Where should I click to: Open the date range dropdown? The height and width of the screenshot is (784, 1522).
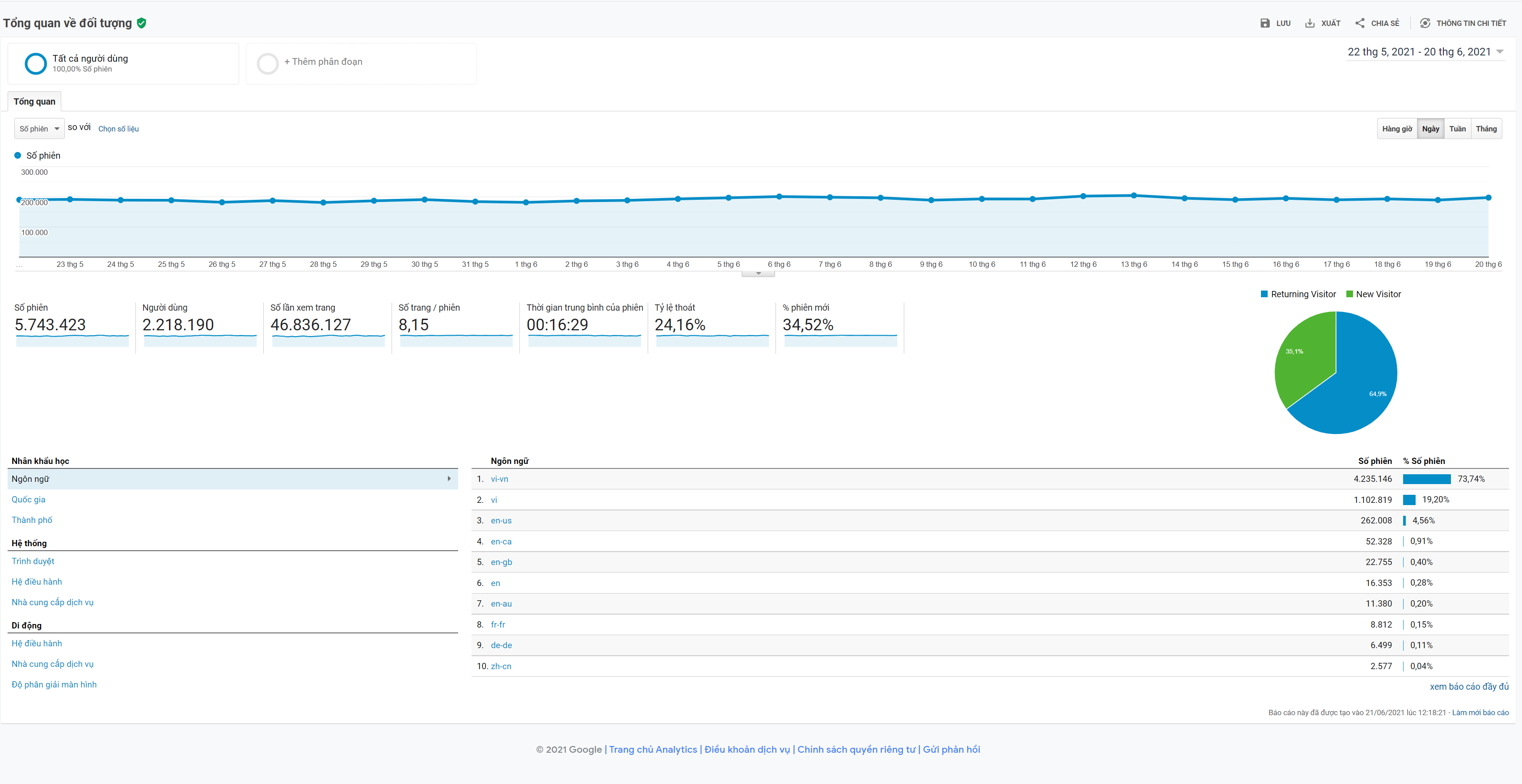pyautogui.click(x=1500, y=52)
